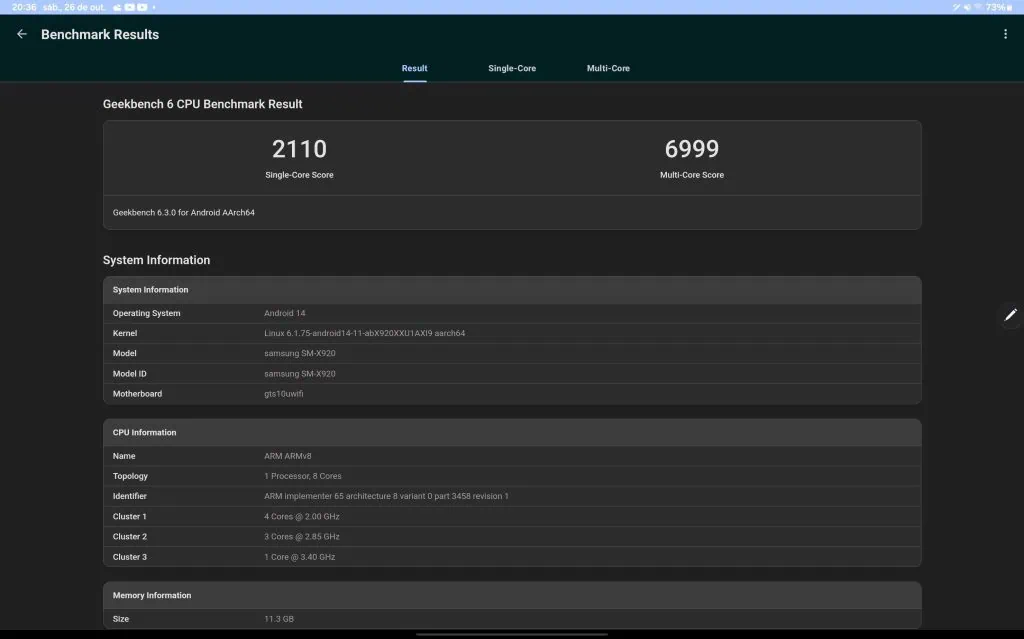1024x639 pixels.
Task: Select the Operating System row showing Android 14
Action: 512,313
